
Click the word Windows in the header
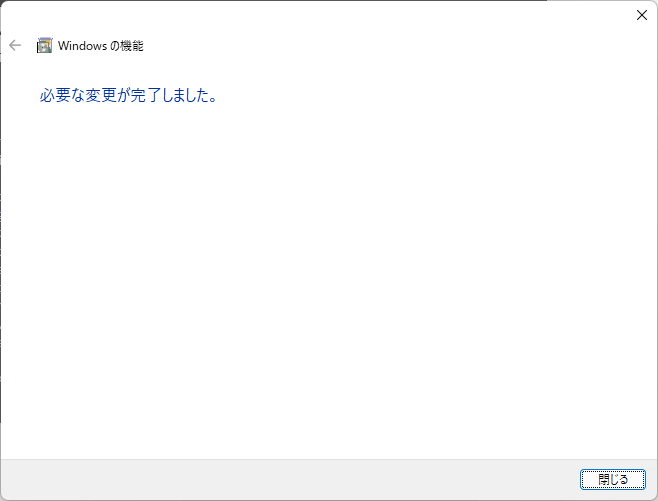(82, 45)
